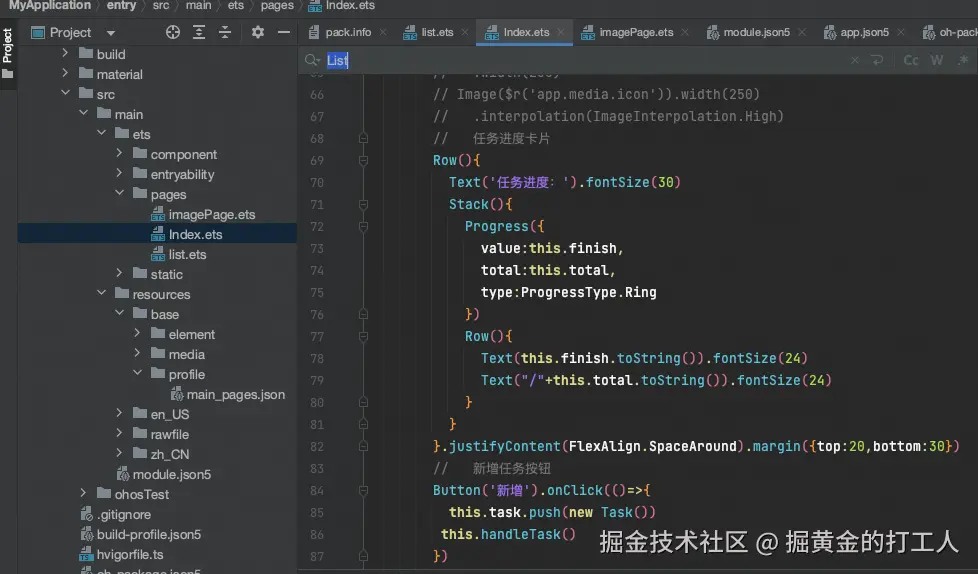Screen dimensions: 978x574
Task: Close the pack.info tab
Action: 383,32
